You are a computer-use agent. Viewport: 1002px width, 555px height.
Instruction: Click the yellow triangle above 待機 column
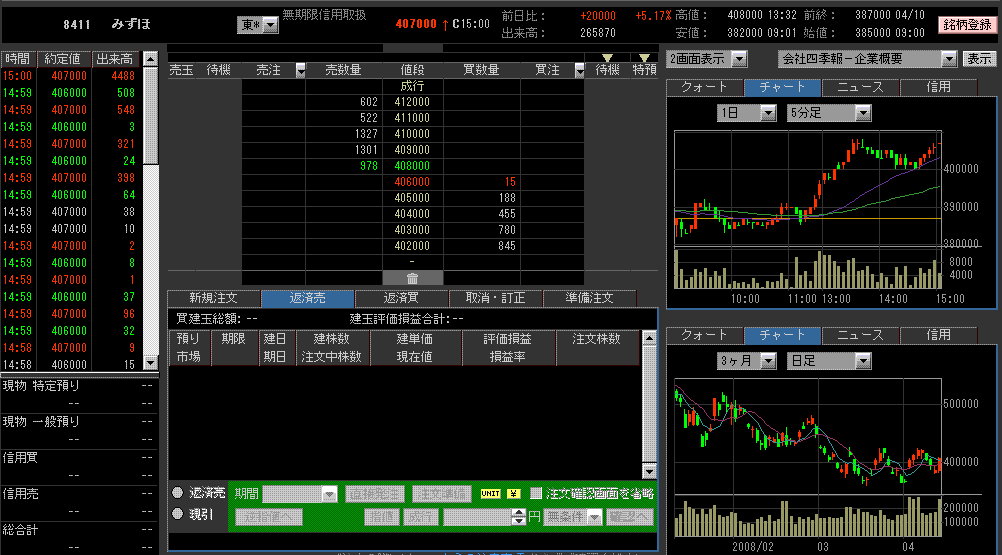(x=607, y=57)
